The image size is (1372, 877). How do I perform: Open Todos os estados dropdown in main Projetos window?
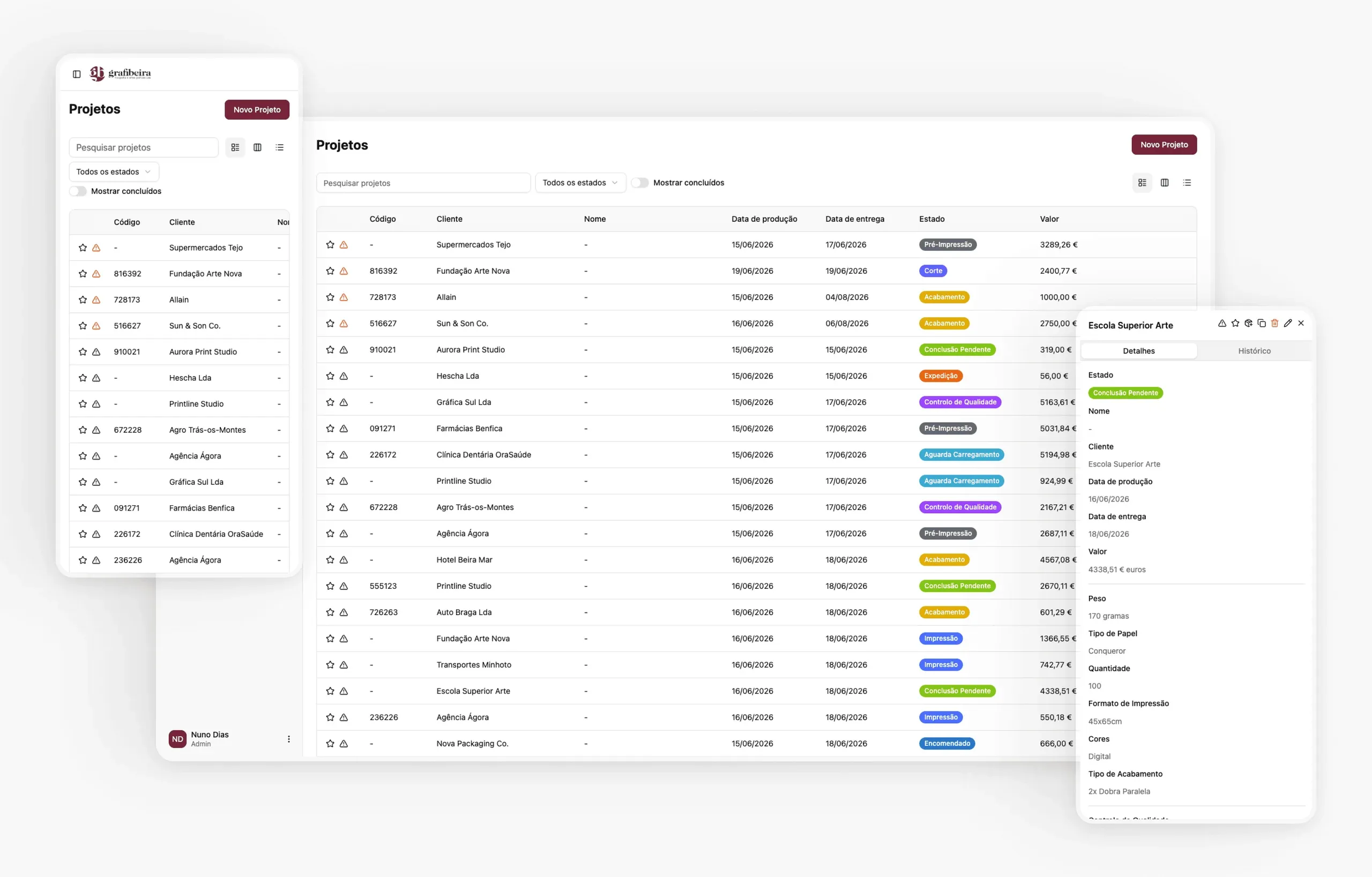[x=580, y=183]
